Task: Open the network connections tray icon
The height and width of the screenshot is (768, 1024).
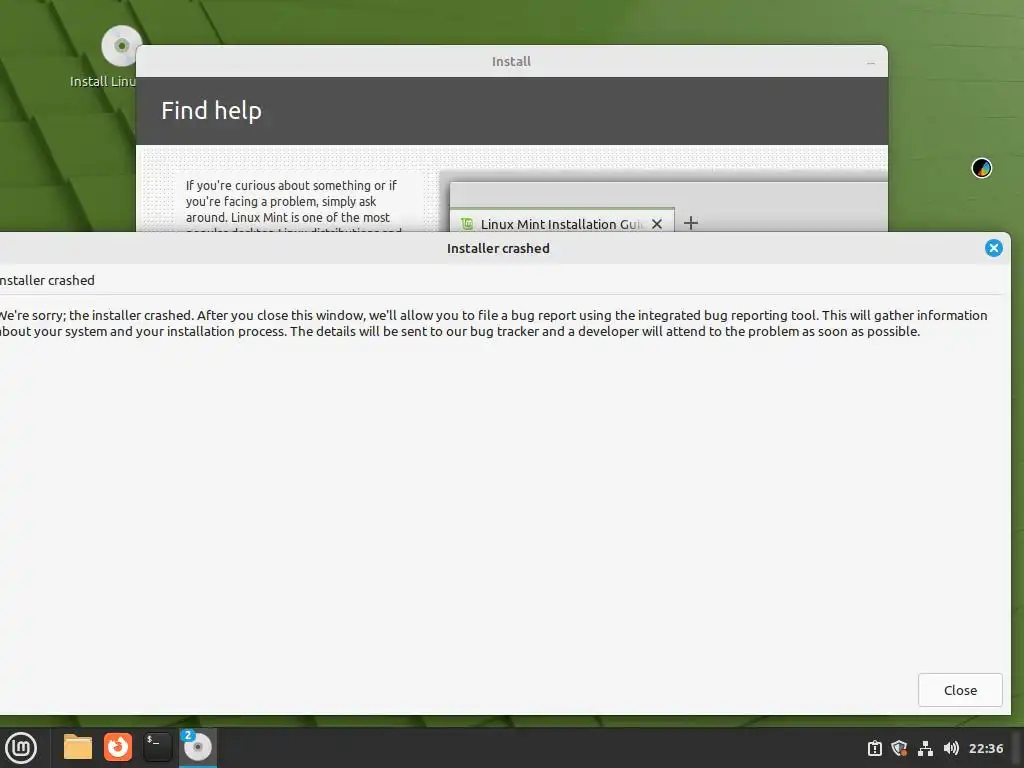Action: tap(925, 748)
